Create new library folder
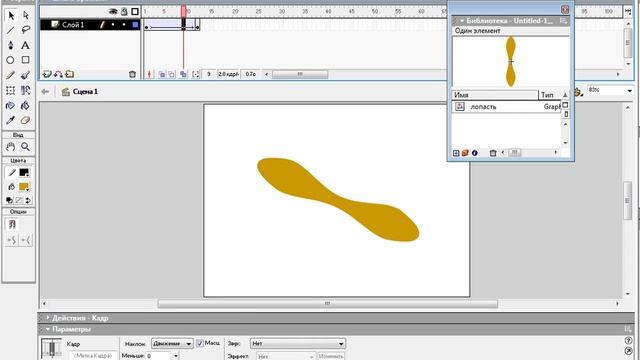 (x=465, y=153)
